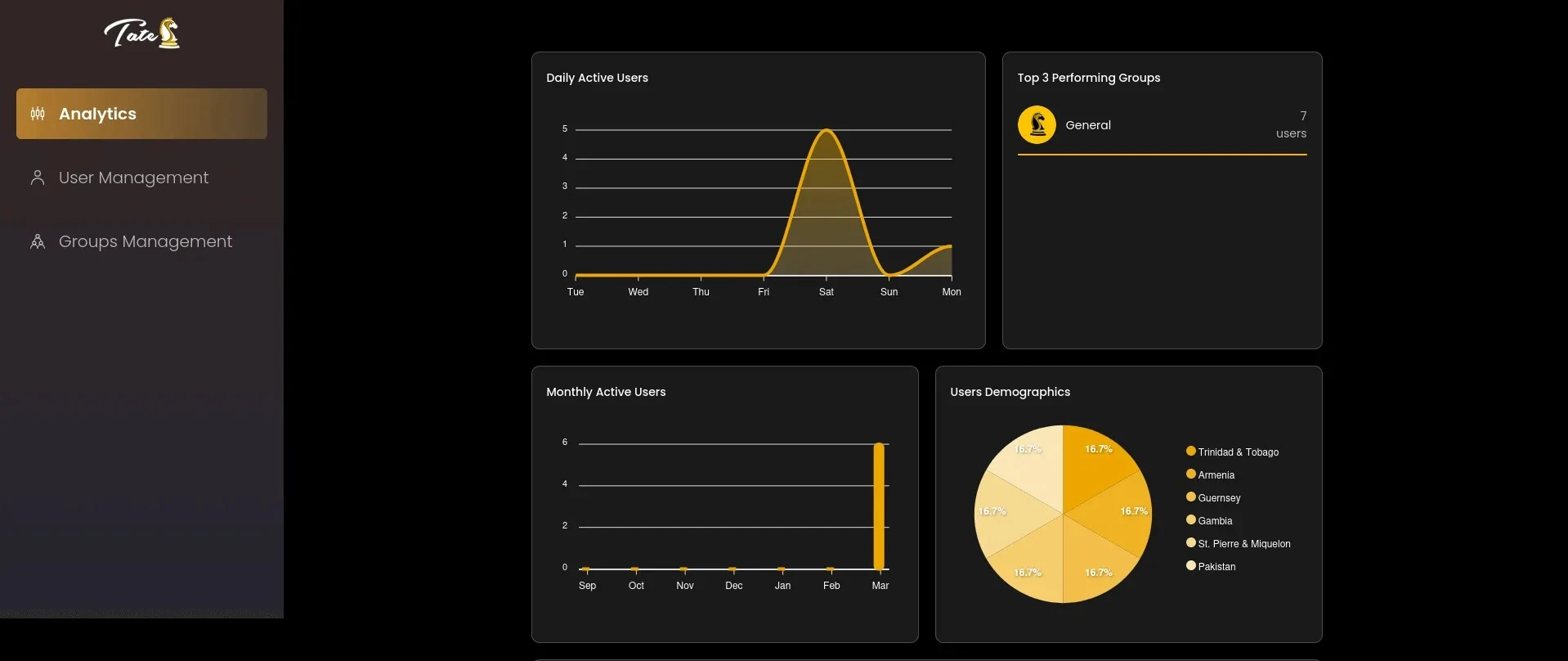Click the Monday point on daily chart
This screenshot has width=1568, height=661.
point(951,246)
